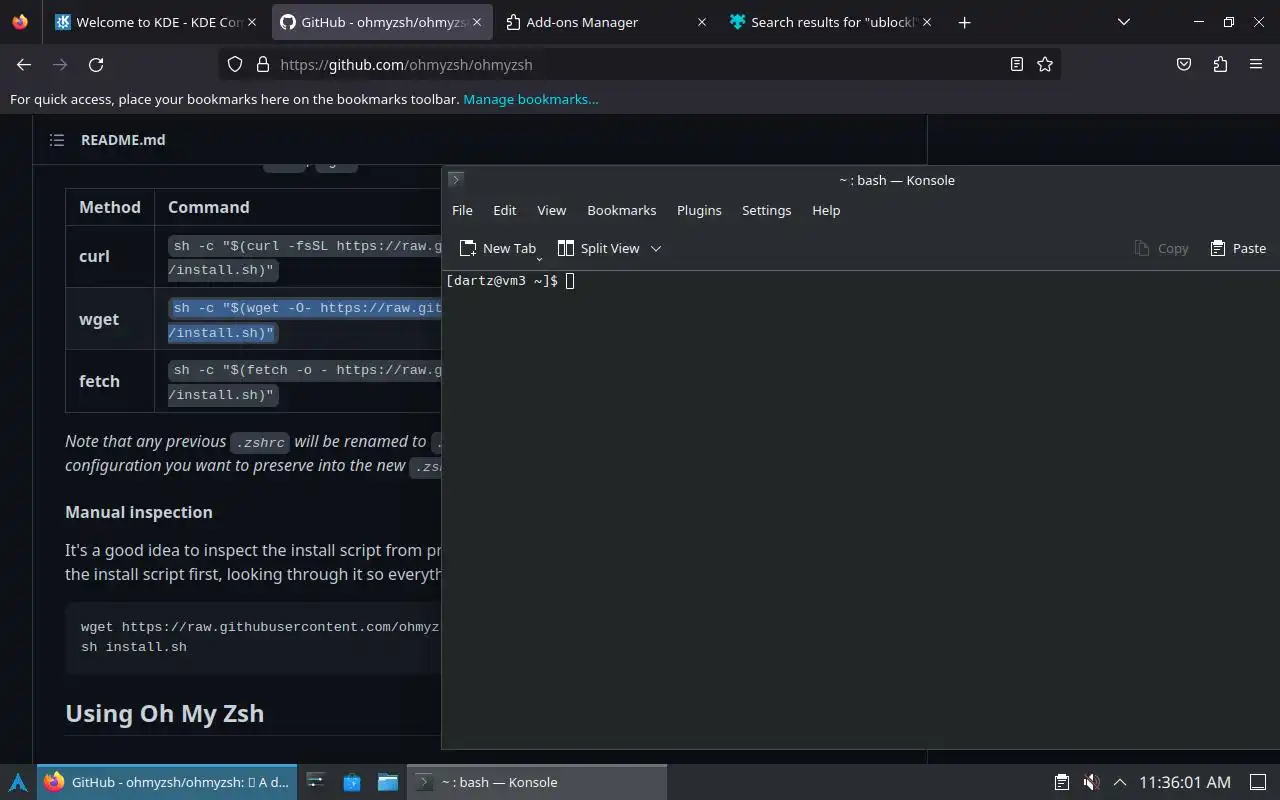Click the Manage bookmarks link
The height and width of the screenshot is (800, 1280).
tap(531, 99)
